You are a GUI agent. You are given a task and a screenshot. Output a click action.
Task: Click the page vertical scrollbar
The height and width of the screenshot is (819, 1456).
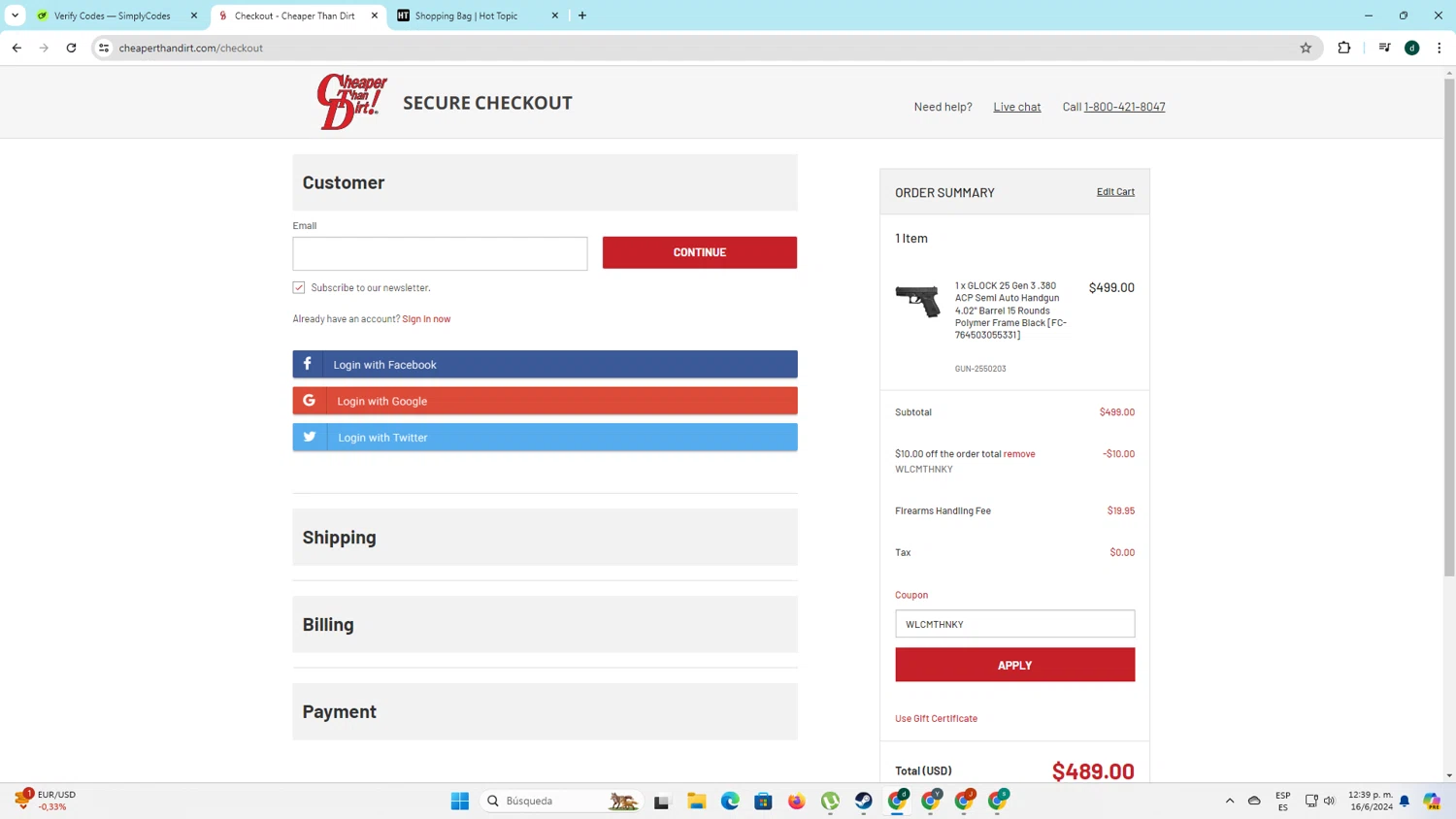pos(1449,327)
